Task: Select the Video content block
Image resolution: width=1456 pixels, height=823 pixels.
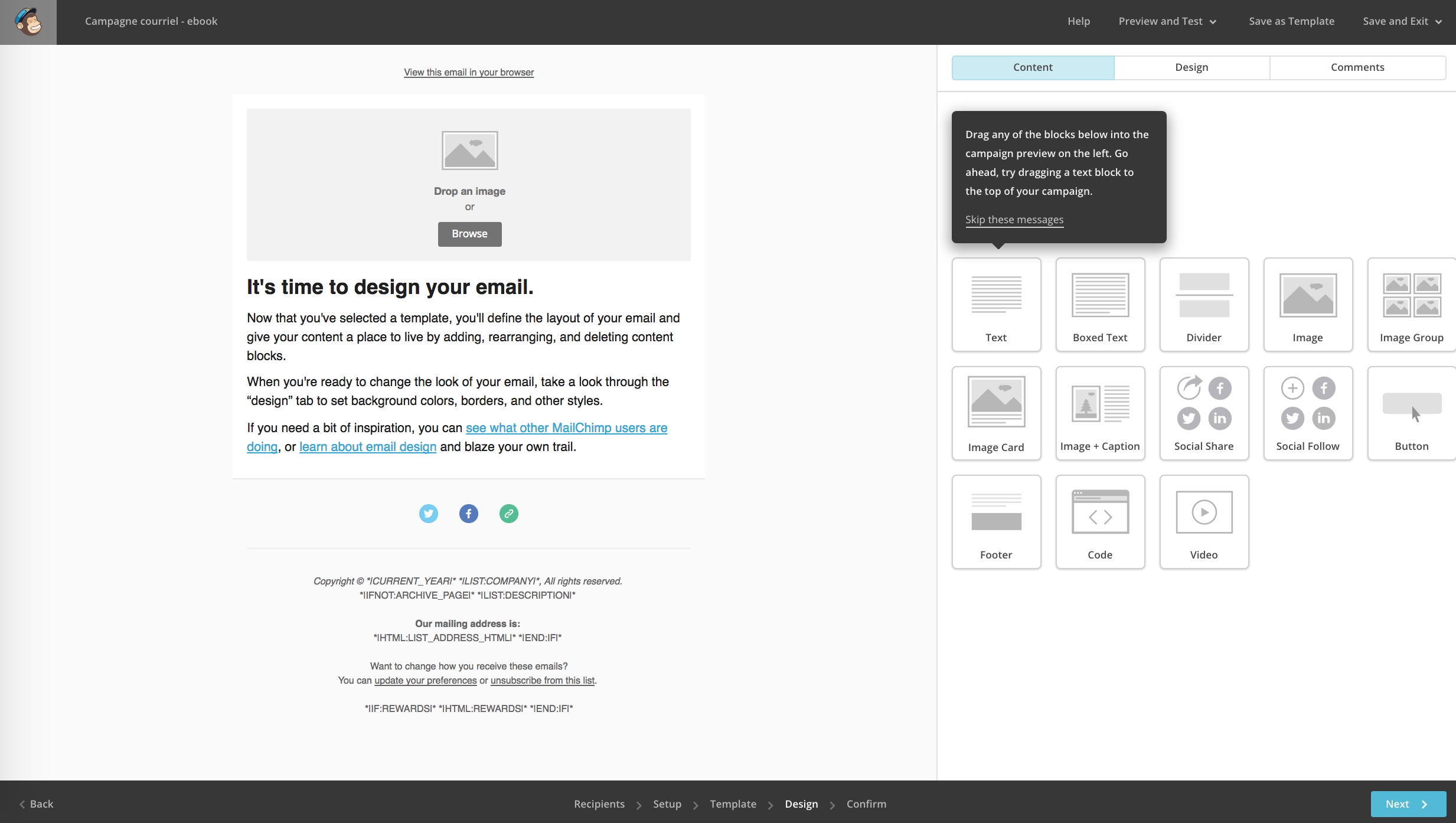Action: (1204, 522)
